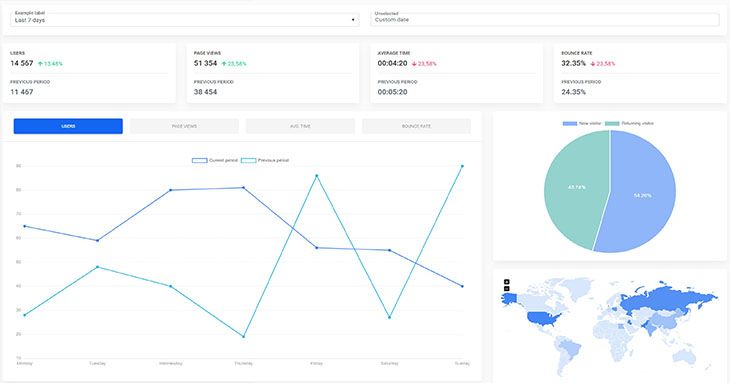Click the Saturday axis label

(389, 363)
